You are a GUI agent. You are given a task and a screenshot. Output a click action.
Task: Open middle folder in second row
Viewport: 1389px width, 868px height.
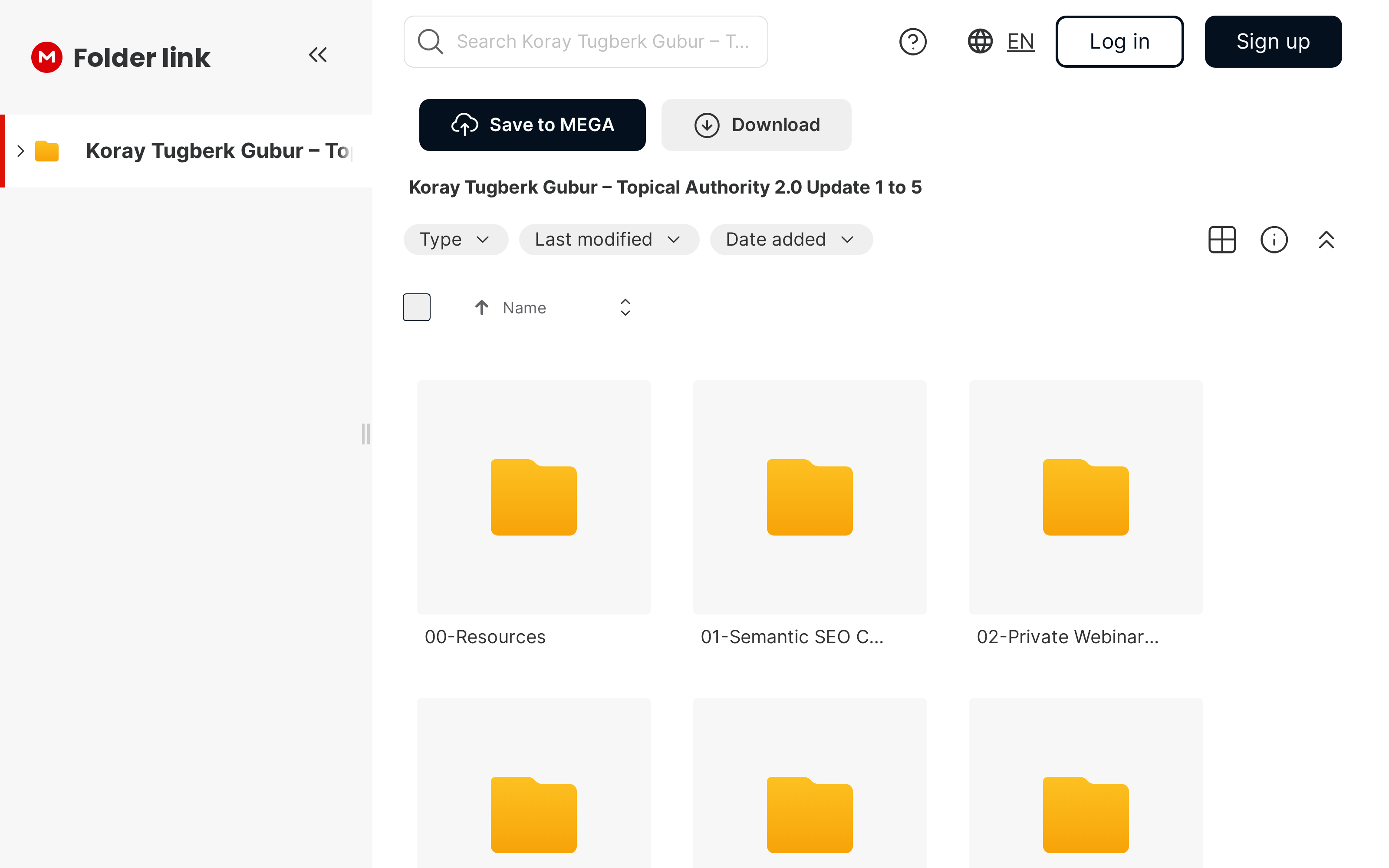810,783
